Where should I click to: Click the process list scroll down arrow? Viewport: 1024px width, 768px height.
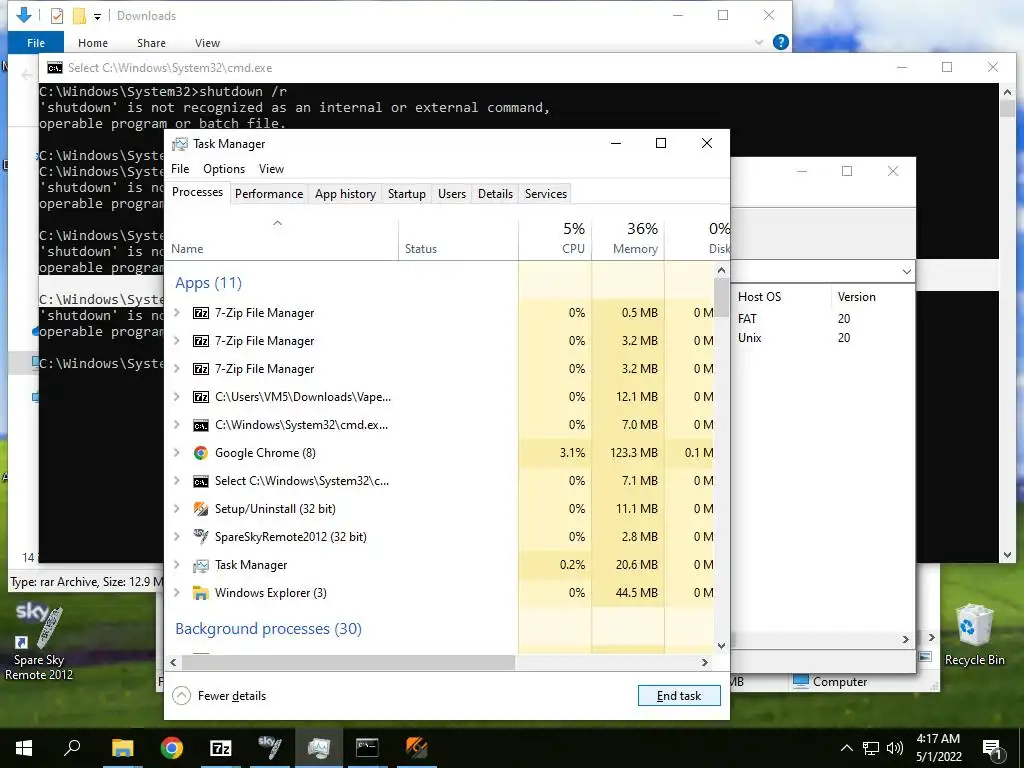tap(722, 646)
